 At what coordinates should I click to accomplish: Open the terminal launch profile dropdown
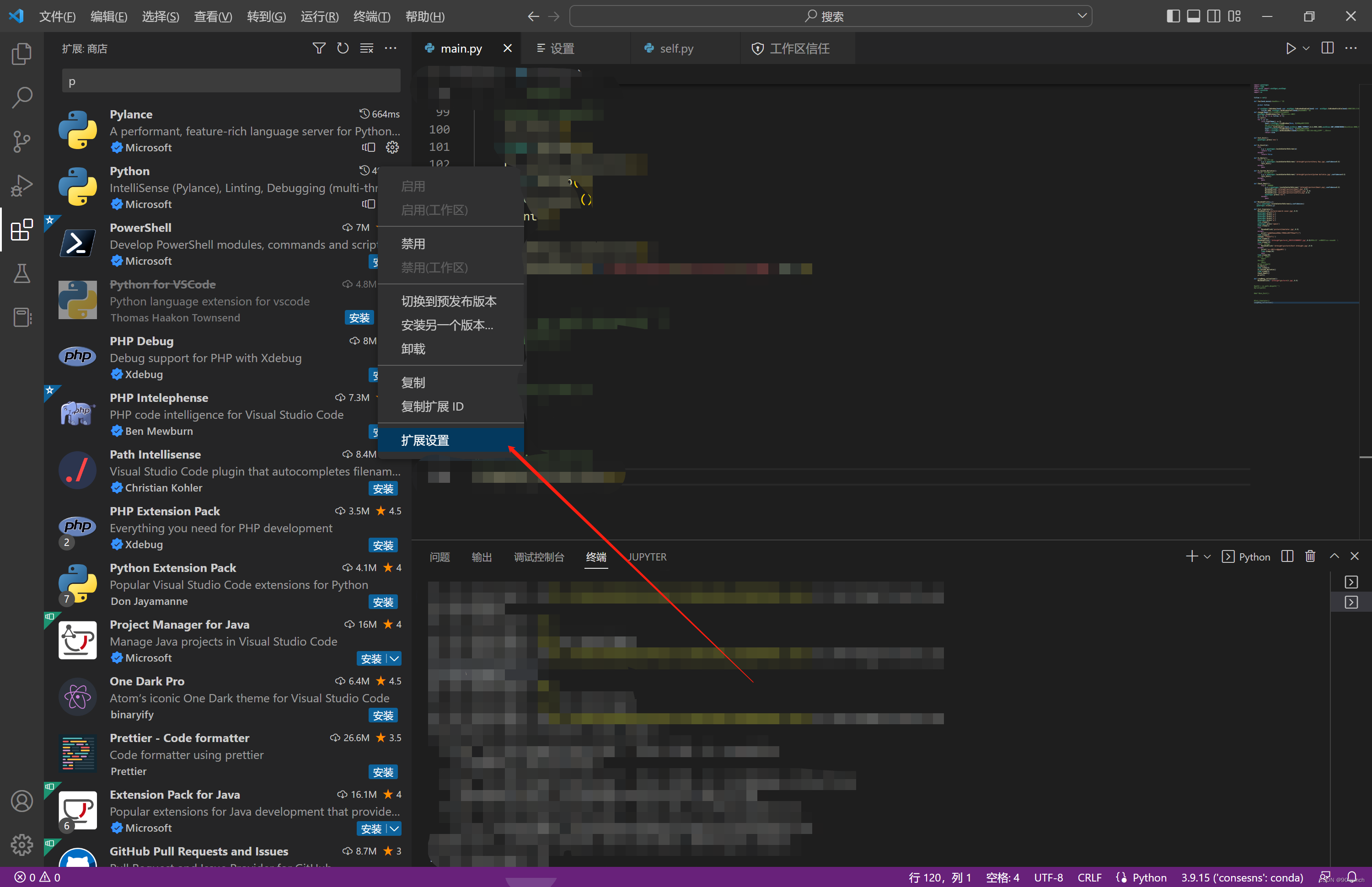point(1208,556)
